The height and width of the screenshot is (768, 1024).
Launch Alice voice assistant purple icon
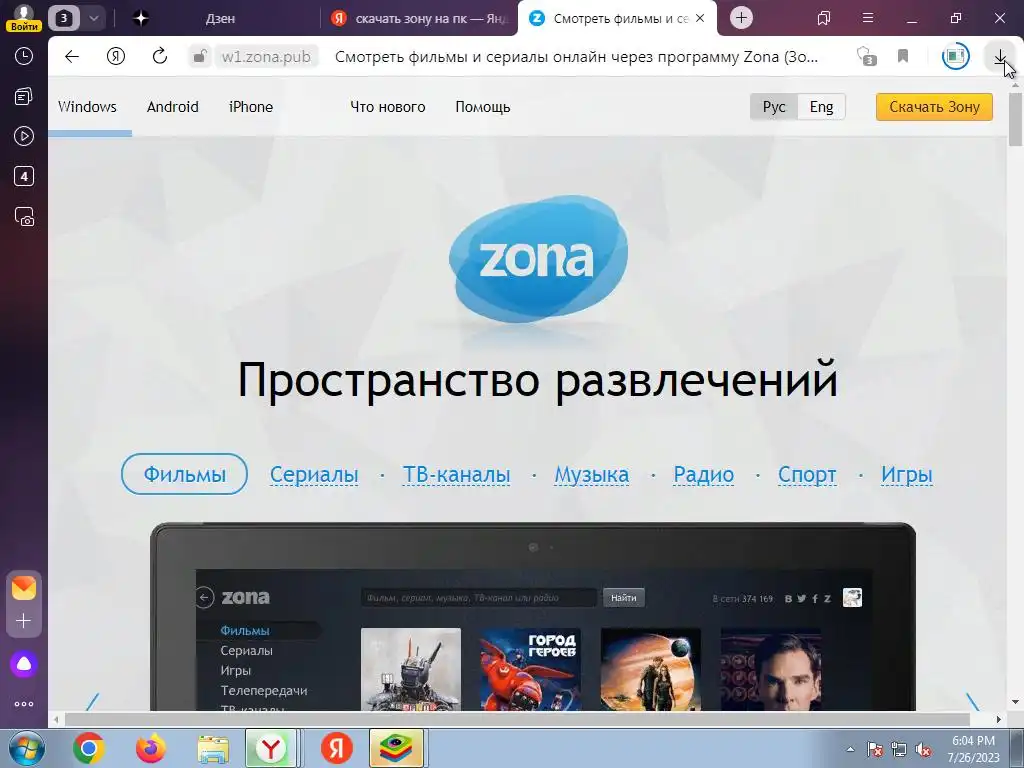pyautogui.click(x=24, y=664)
